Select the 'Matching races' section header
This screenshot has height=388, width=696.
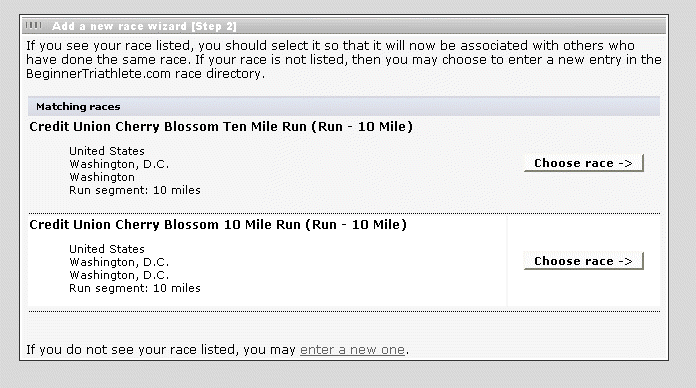coord(344,107)
